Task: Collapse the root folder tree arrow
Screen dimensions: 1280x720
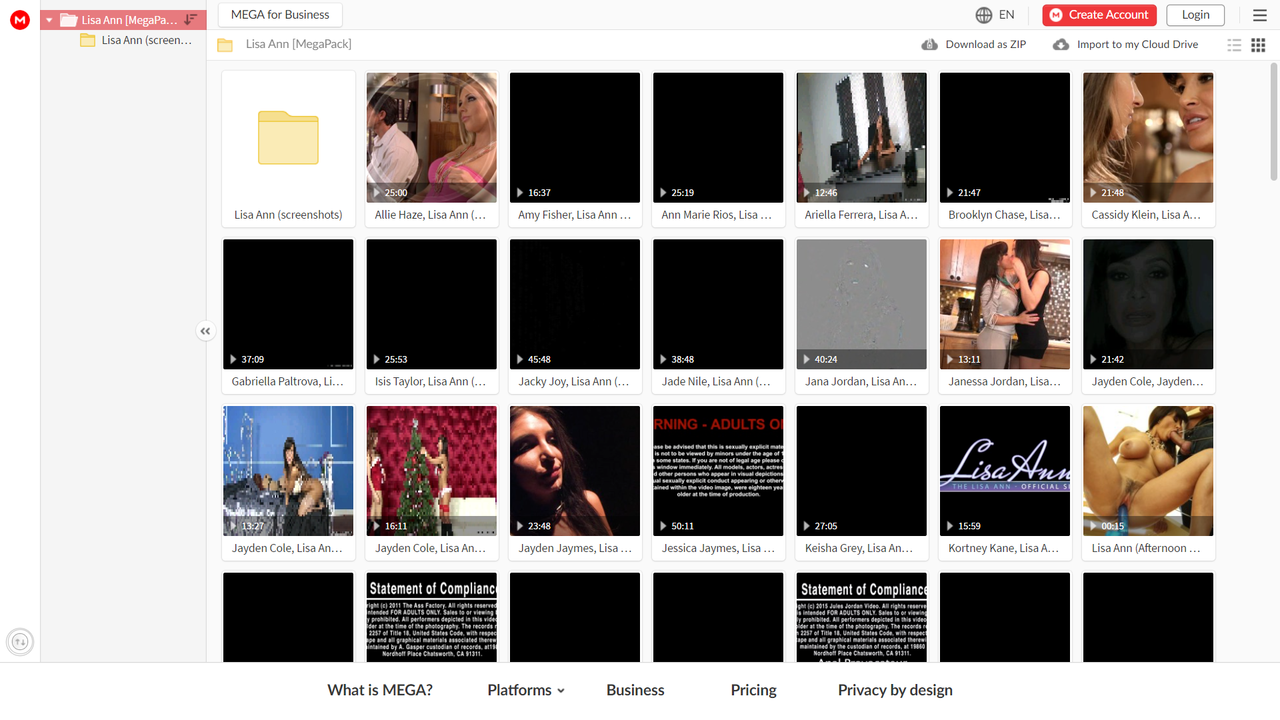Action: click(x=49, y=20)
